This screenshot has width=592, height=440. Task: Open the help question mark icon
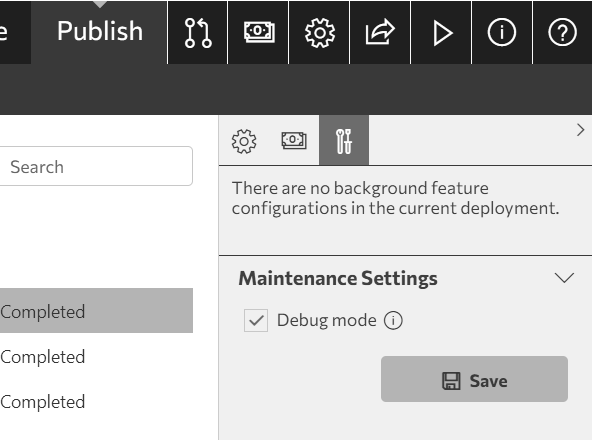(563, 33)
